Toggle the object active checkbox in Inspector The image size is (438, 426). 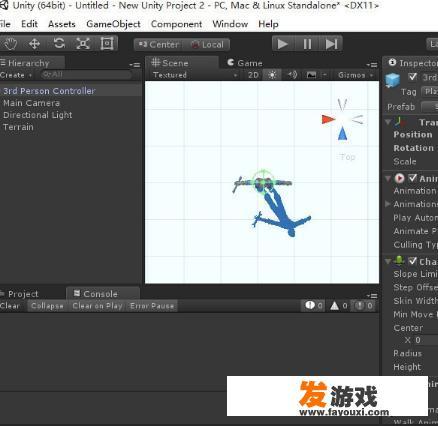tap(413, 77)
